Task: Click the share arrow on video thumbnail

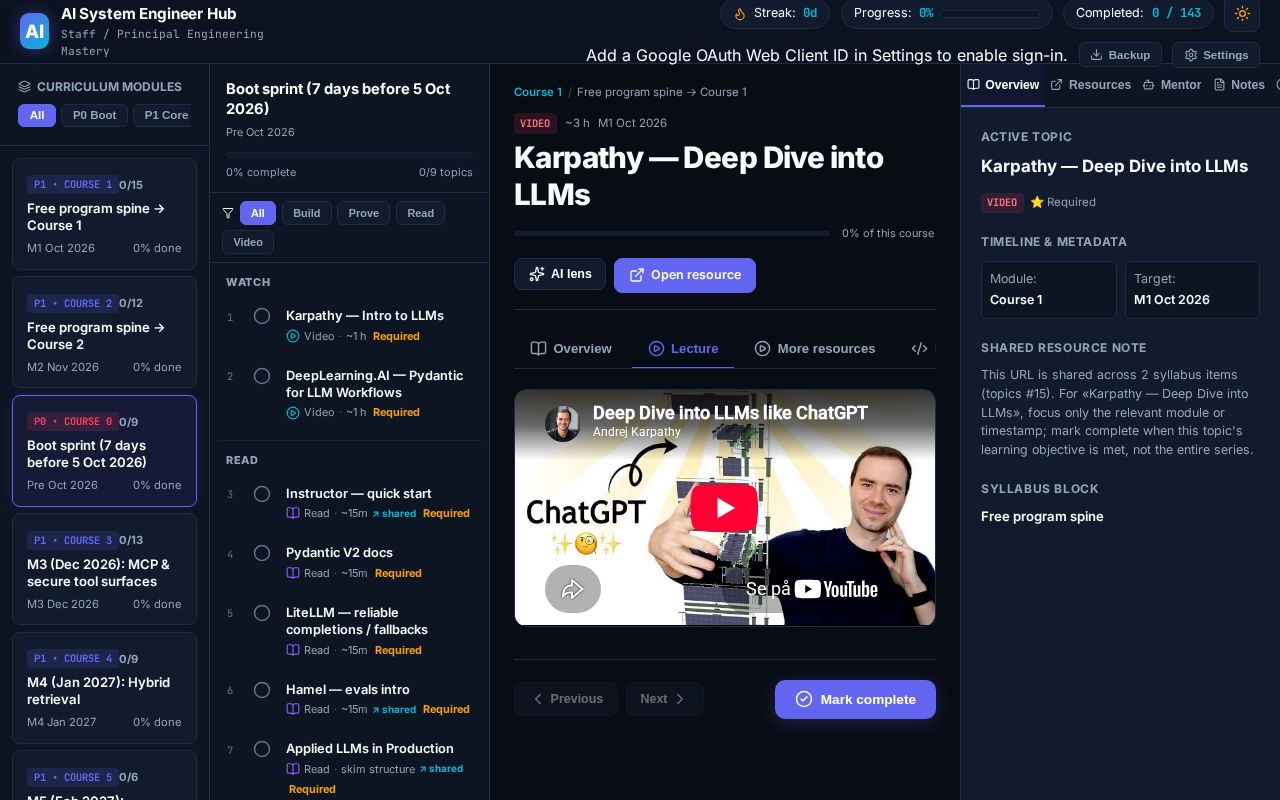Action: point(573,589)
